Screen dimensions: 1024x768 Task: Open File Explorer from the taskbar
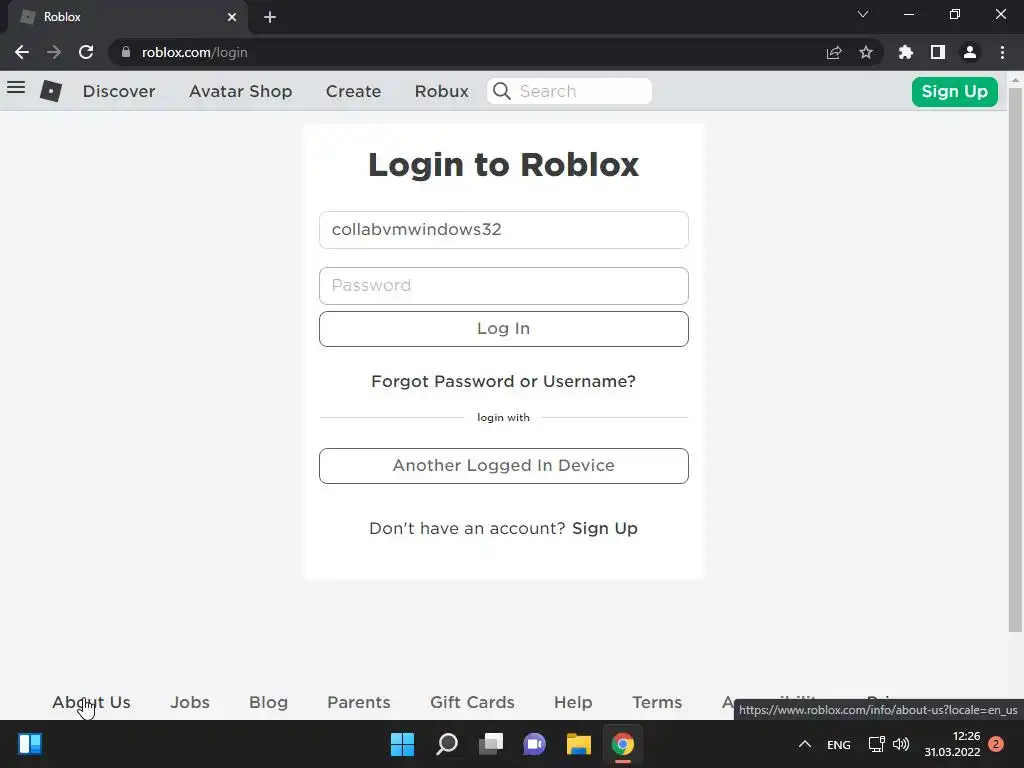pos(579,744)
